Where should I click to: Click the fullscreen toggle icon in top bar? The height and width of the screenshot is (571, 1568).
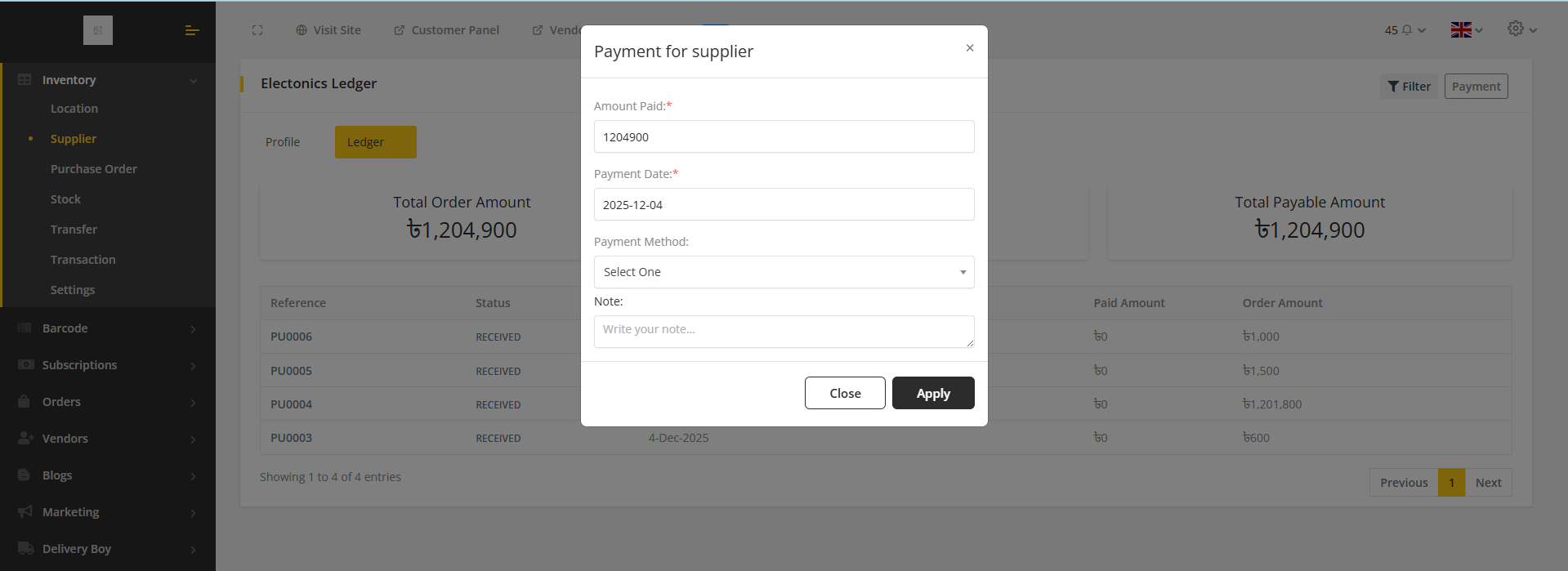pyautogui.click(x=257, y=30)
